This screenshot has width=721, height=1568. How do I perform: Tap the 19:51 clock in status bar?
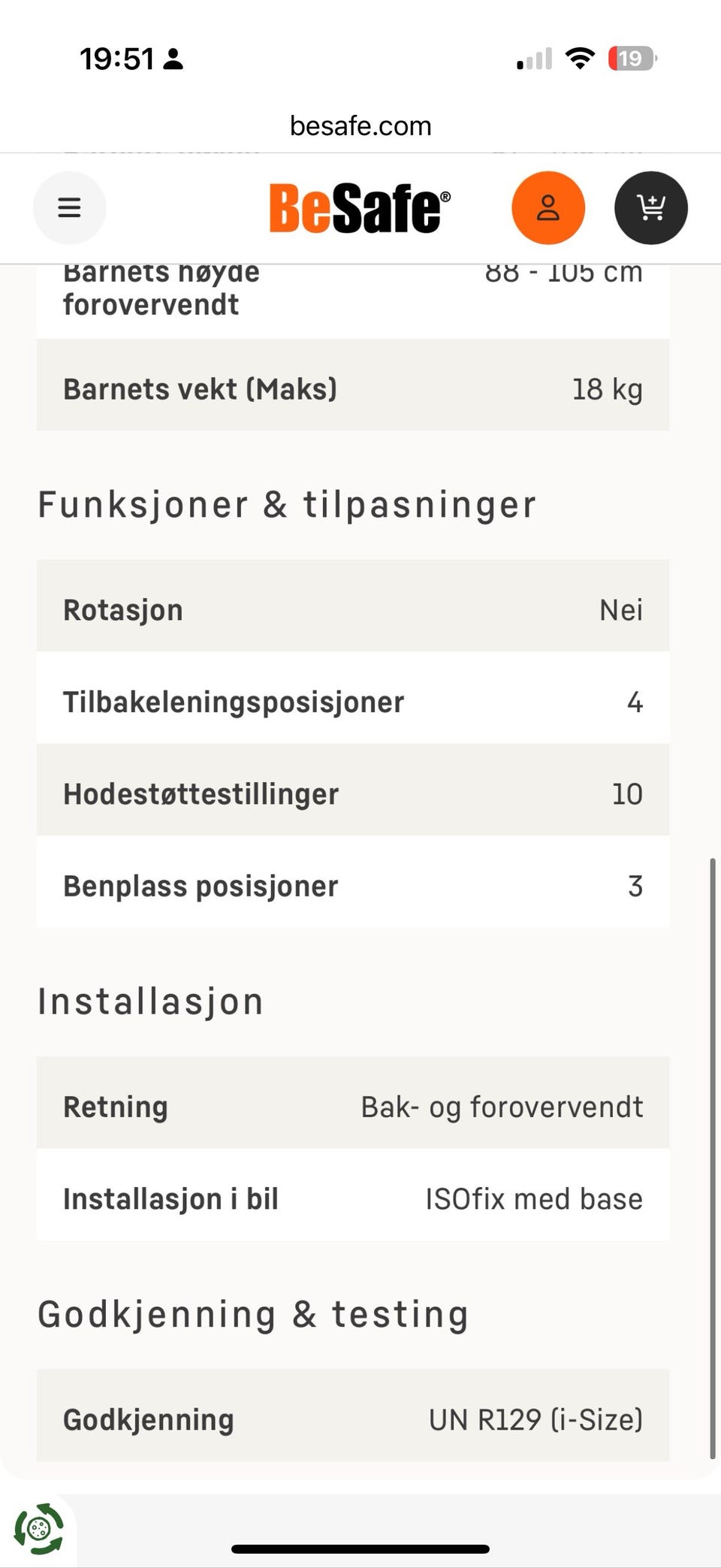[x=117, y=59]
